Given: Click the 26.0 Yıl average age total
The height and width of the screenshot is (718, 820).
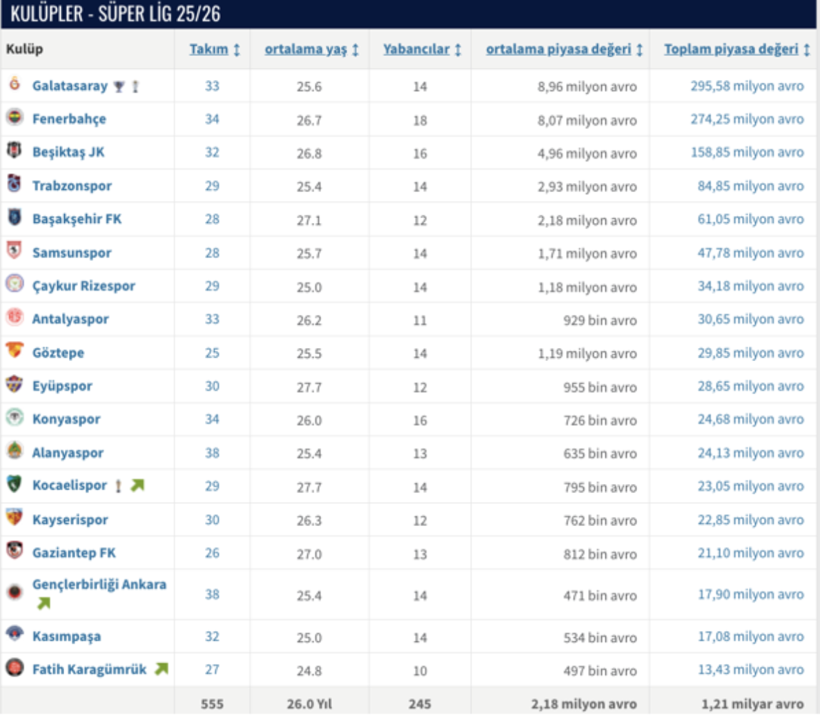Looking at the screenshot, I should tap(309, 704).
